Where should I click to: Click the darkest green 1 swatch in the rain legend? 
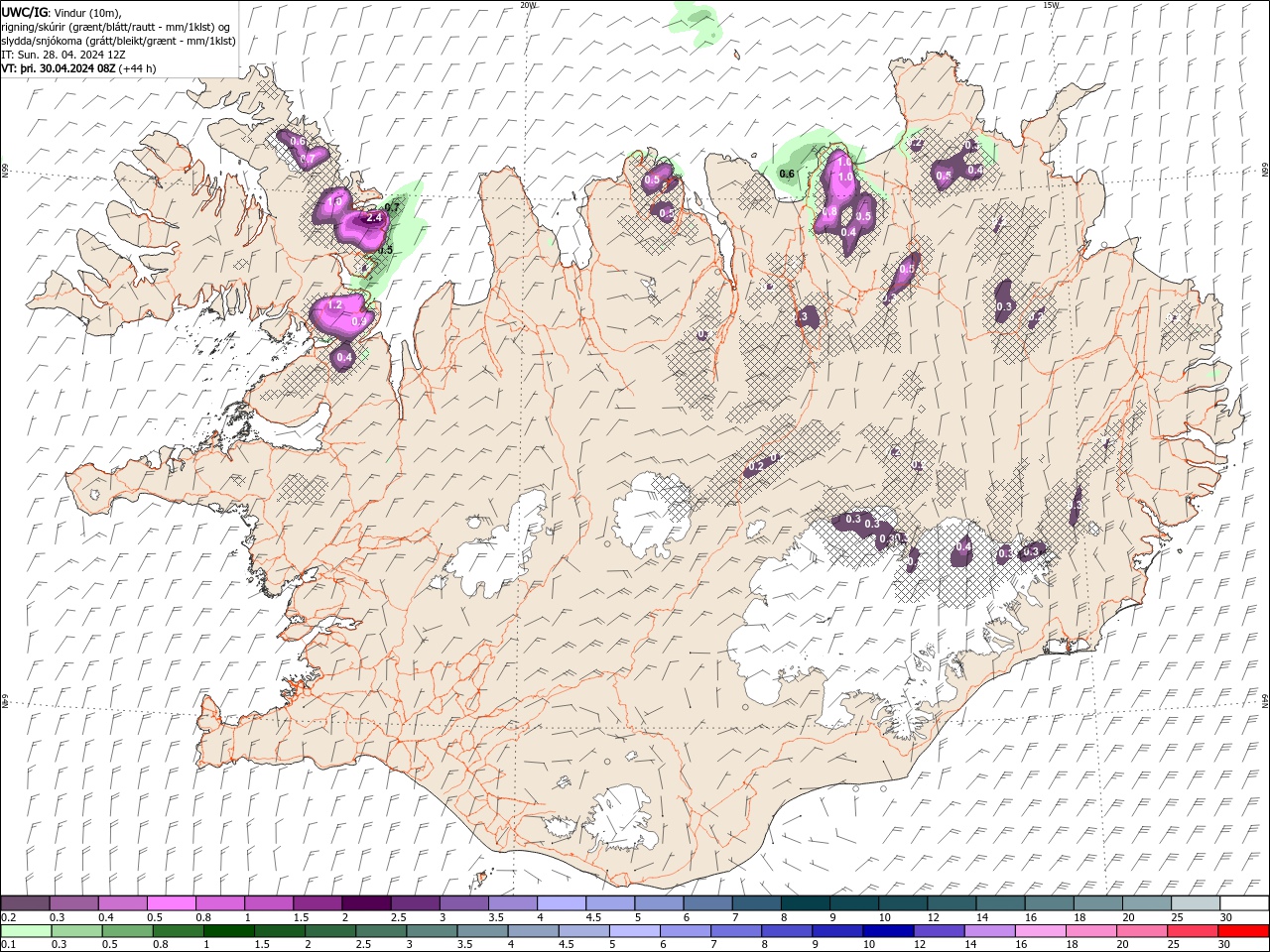[x=229, y=931]
